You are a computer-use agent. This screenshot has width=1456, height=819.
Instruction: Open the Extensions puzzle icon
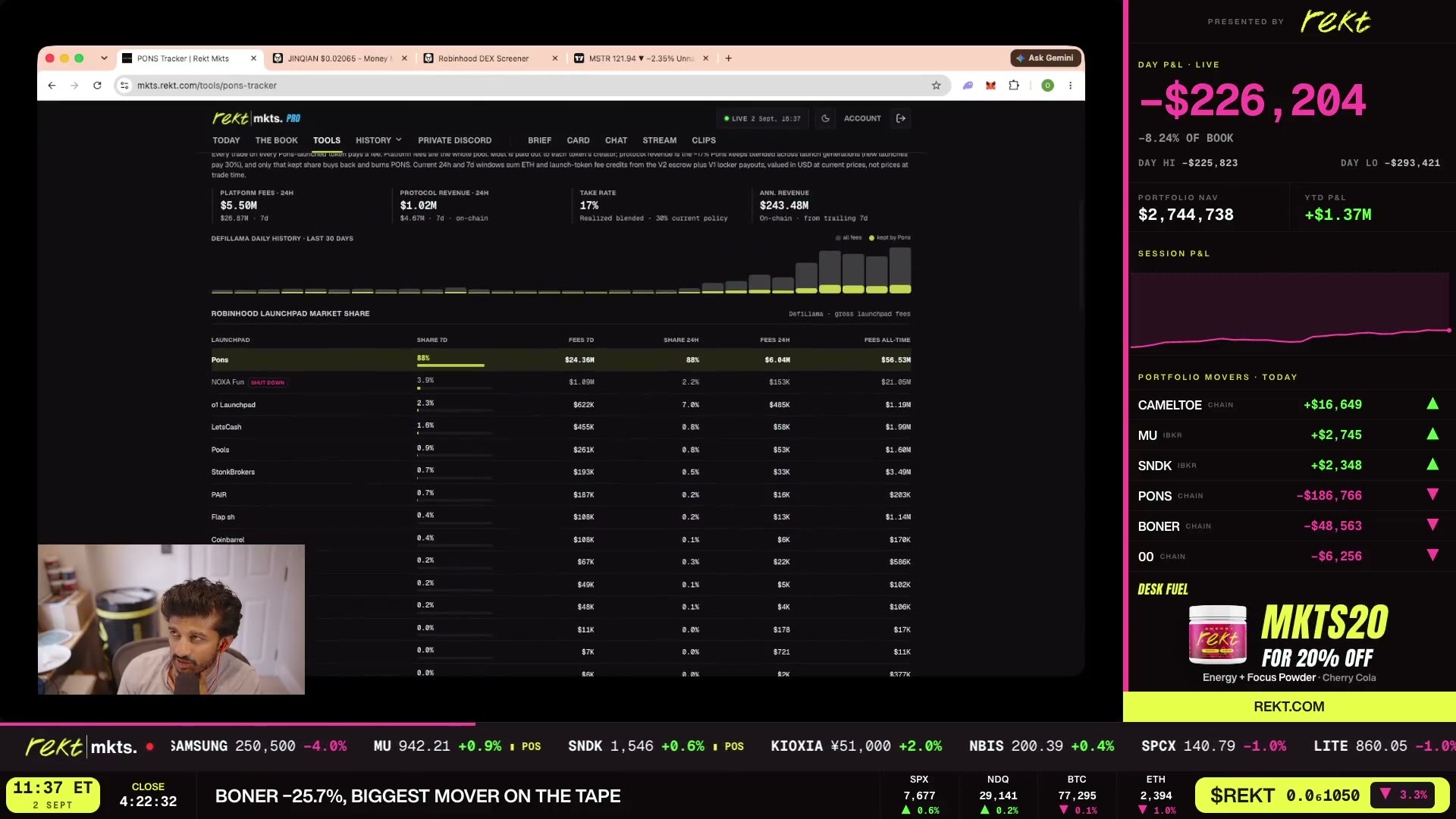[x=1014, y=86]
